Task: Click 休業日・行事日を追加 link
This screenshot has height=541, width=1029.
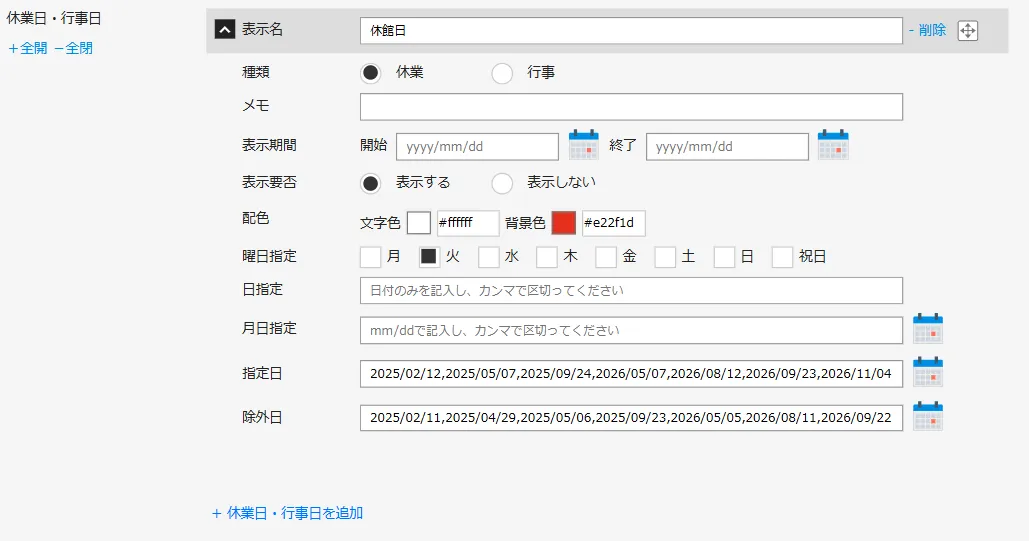Action: pyautogui.click(x=288, y=513)
